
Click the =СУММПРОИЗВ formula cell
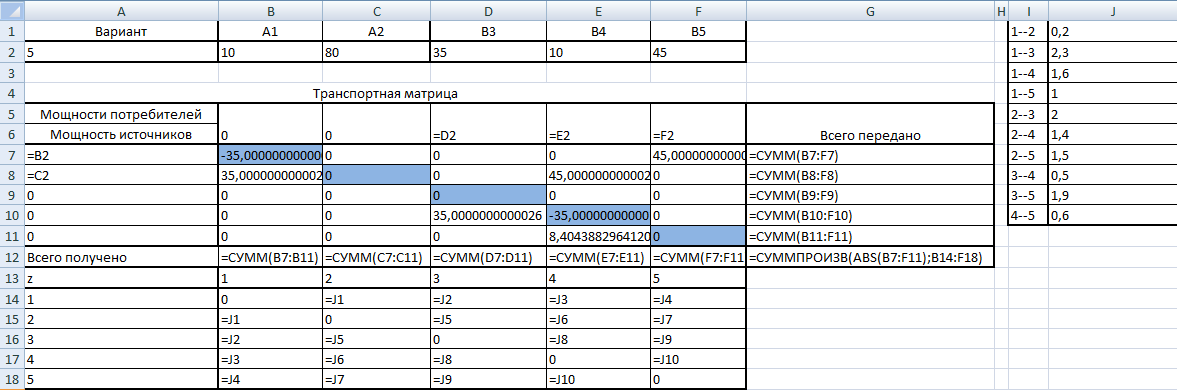[869, 257]
